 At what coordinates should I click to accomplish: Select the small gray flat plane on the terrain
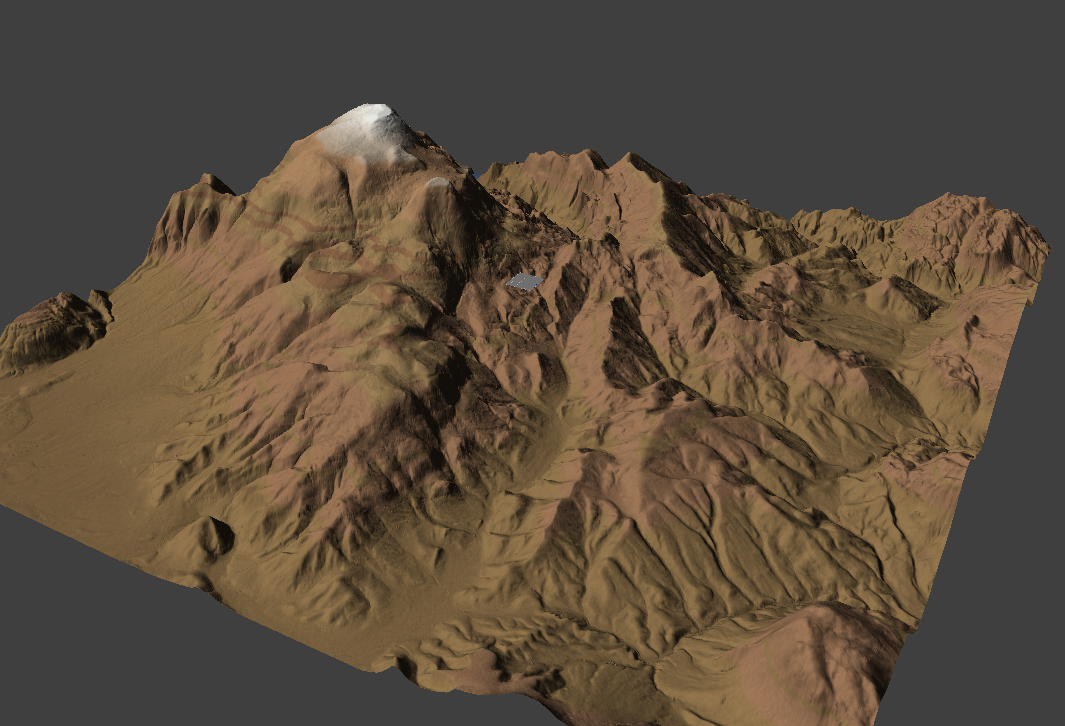[x=525, y=282]
